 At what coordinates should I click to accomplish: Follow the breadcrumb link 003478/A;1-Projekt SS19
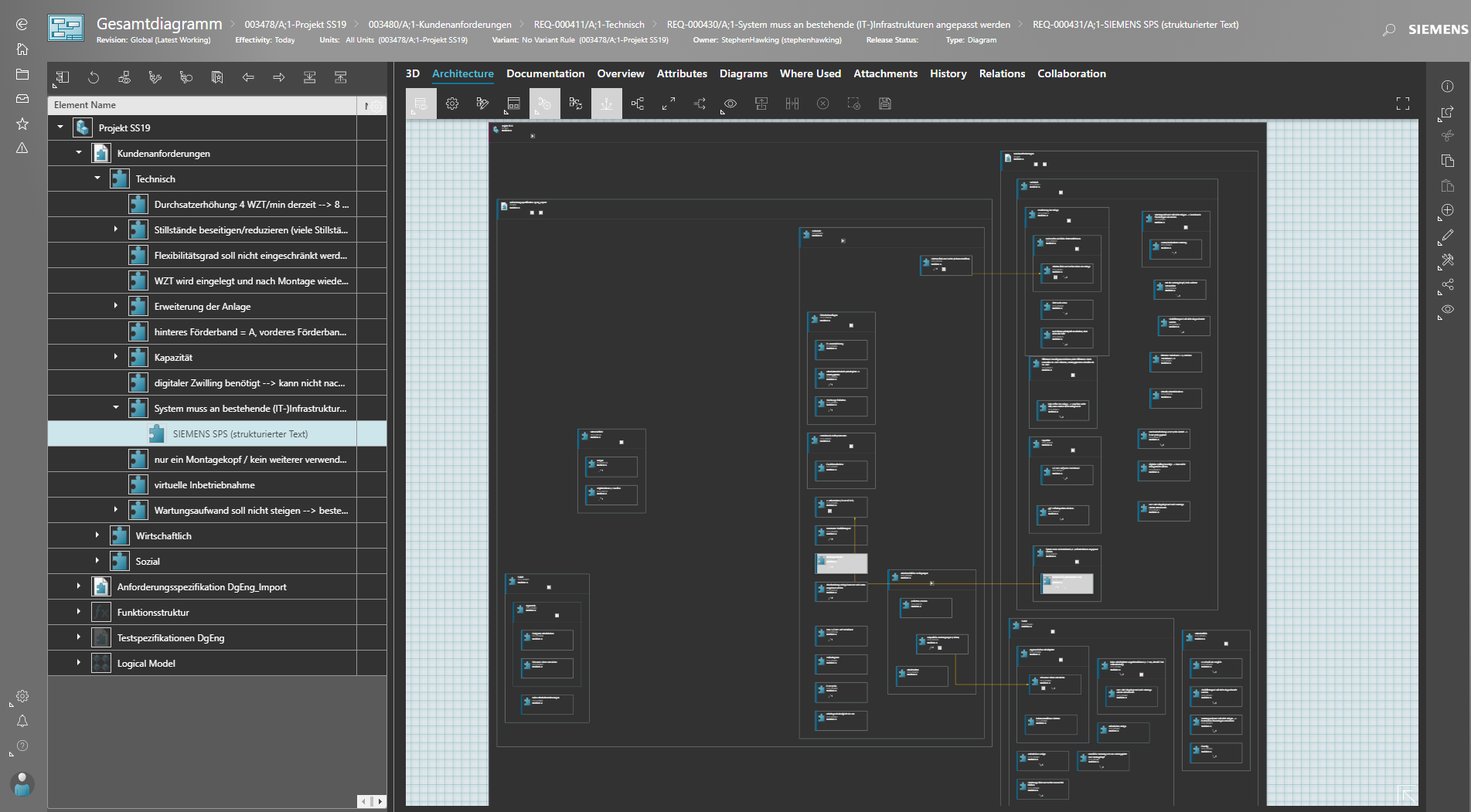[x=295, y=25]
